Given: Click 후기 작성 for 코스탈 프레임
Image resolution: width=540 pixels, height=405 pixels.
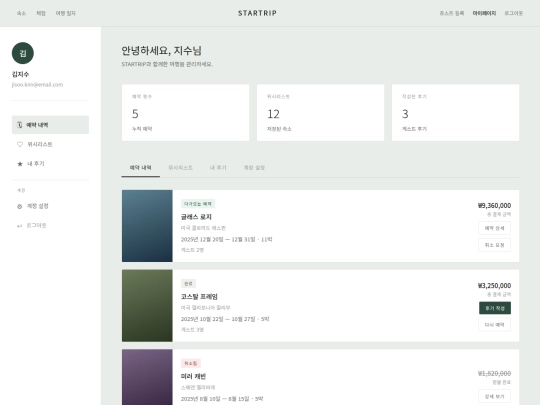Looking at the screenshot, I should (x=495, y=308).
